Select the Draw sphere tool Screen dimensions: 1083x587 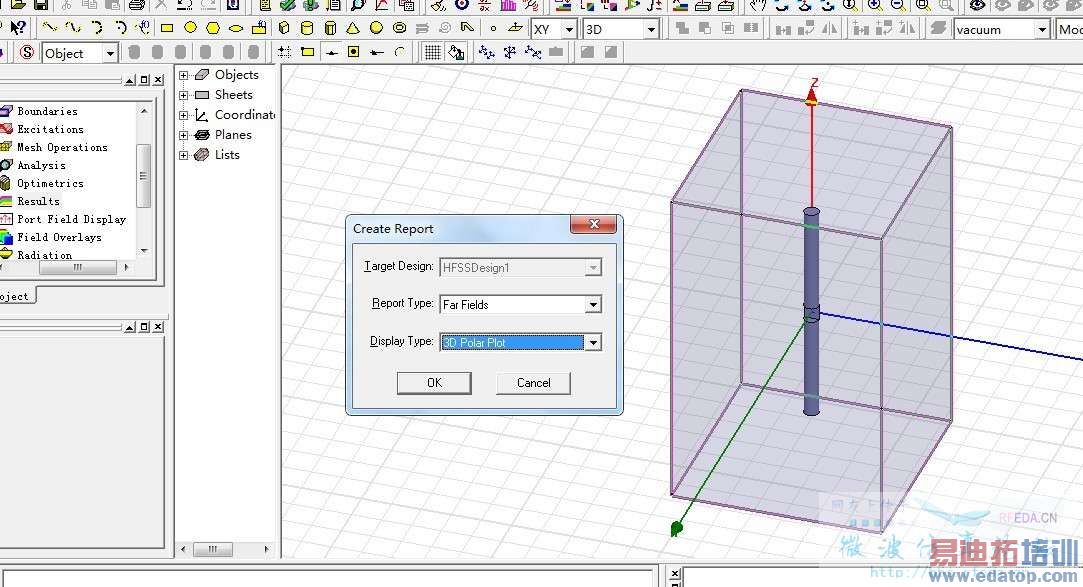coord(376,28)
